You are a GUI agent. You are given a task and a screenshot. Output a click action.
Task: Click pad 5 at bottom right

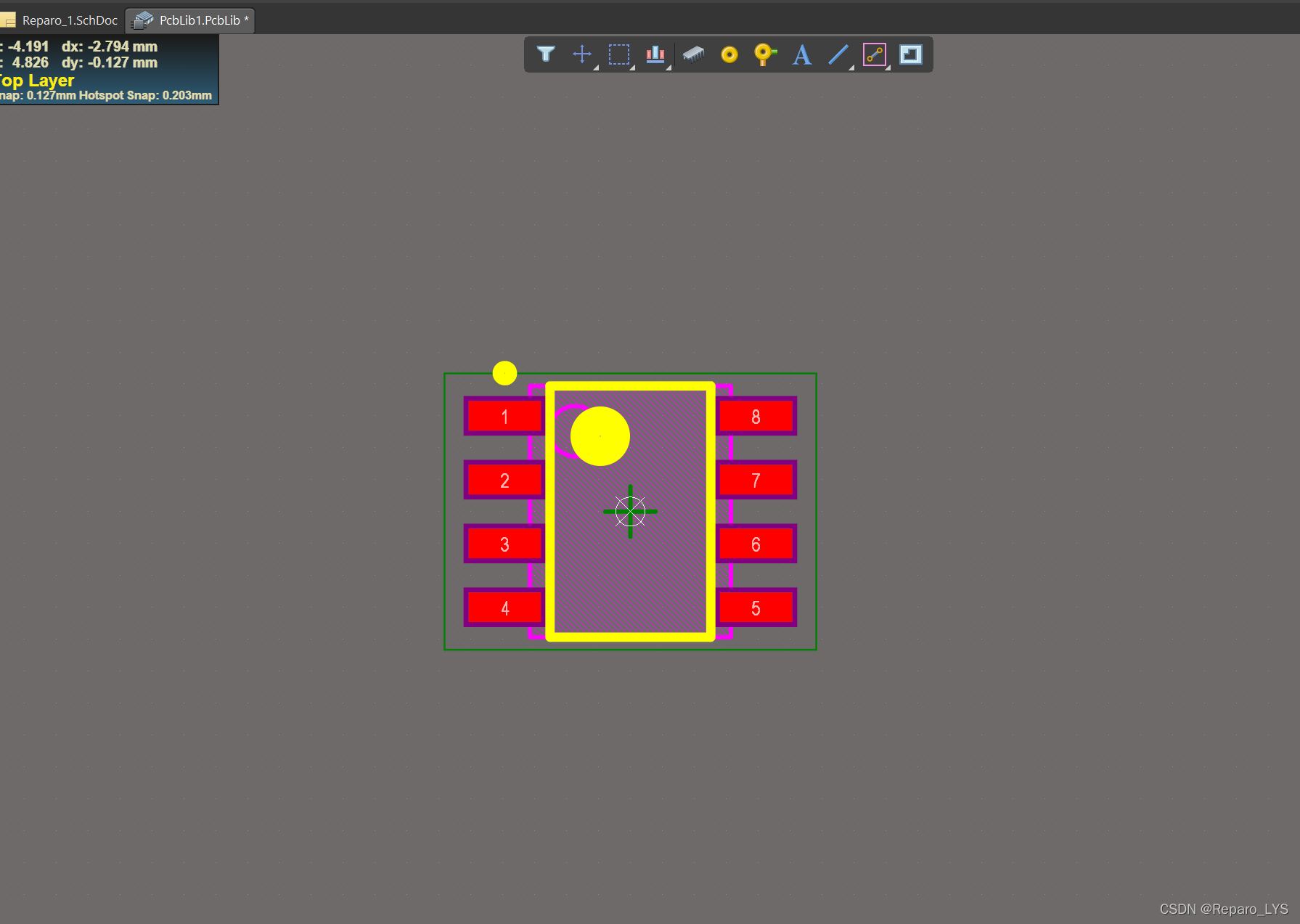(x=756, y=608)
